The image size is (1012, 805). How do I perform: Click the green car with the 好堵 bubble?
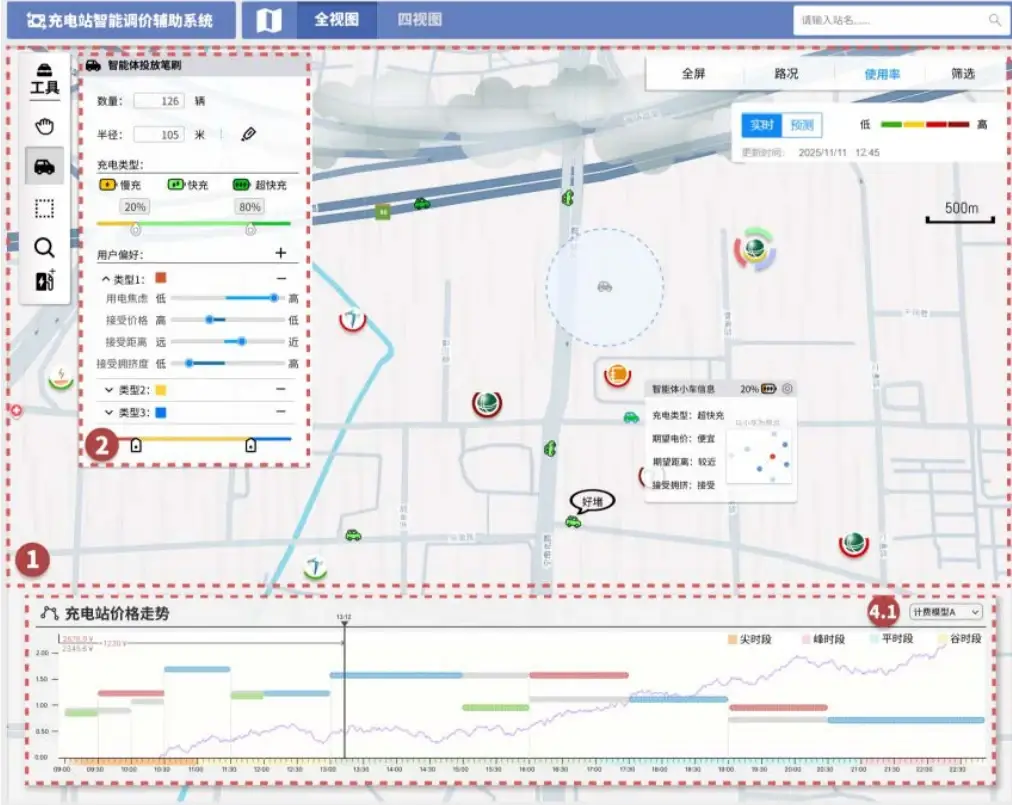[573, 522]
